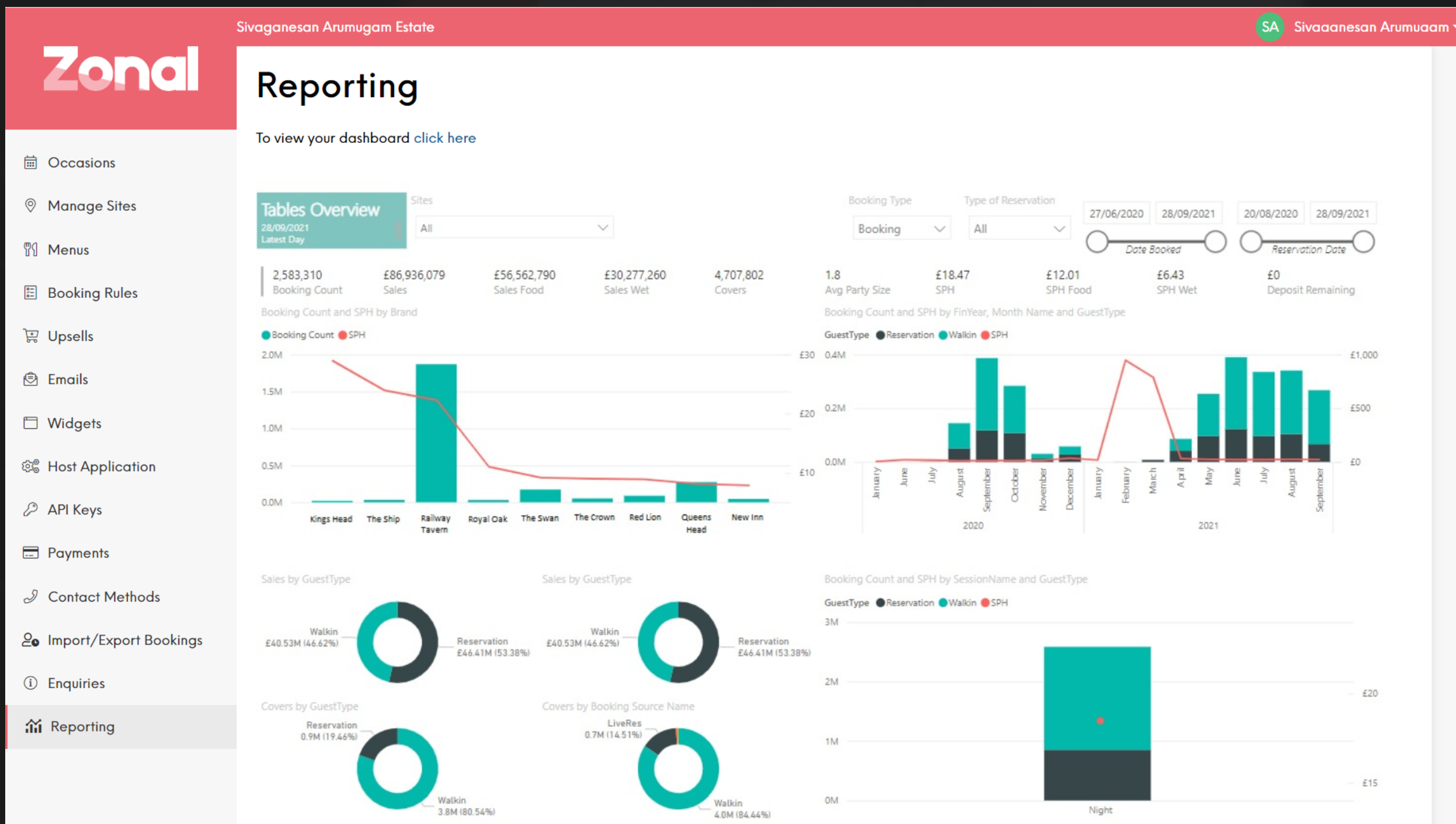Click the API Keys key icon
Screen dimensions: 1456x824
point(30,509)
